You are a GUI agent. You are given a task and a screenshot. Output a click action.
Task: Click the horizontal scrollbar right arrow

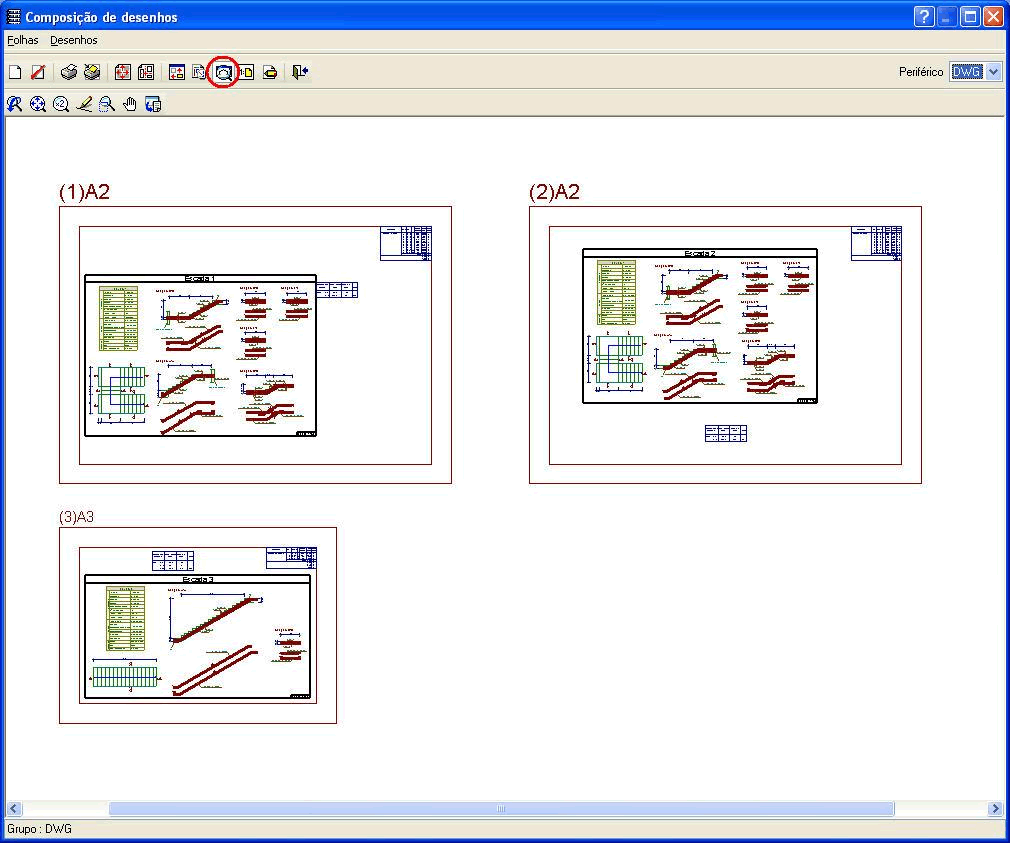(x=995, y=809)
